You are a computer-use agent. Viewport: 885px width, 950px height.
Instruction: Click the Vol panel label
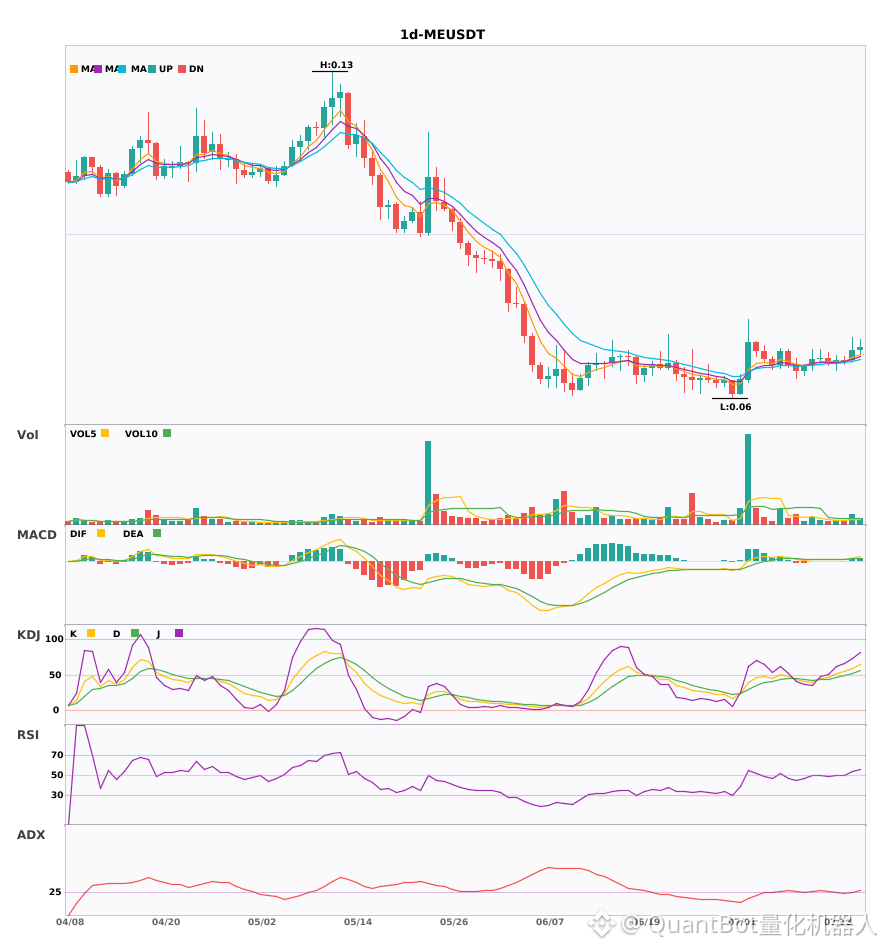point(27,435)
